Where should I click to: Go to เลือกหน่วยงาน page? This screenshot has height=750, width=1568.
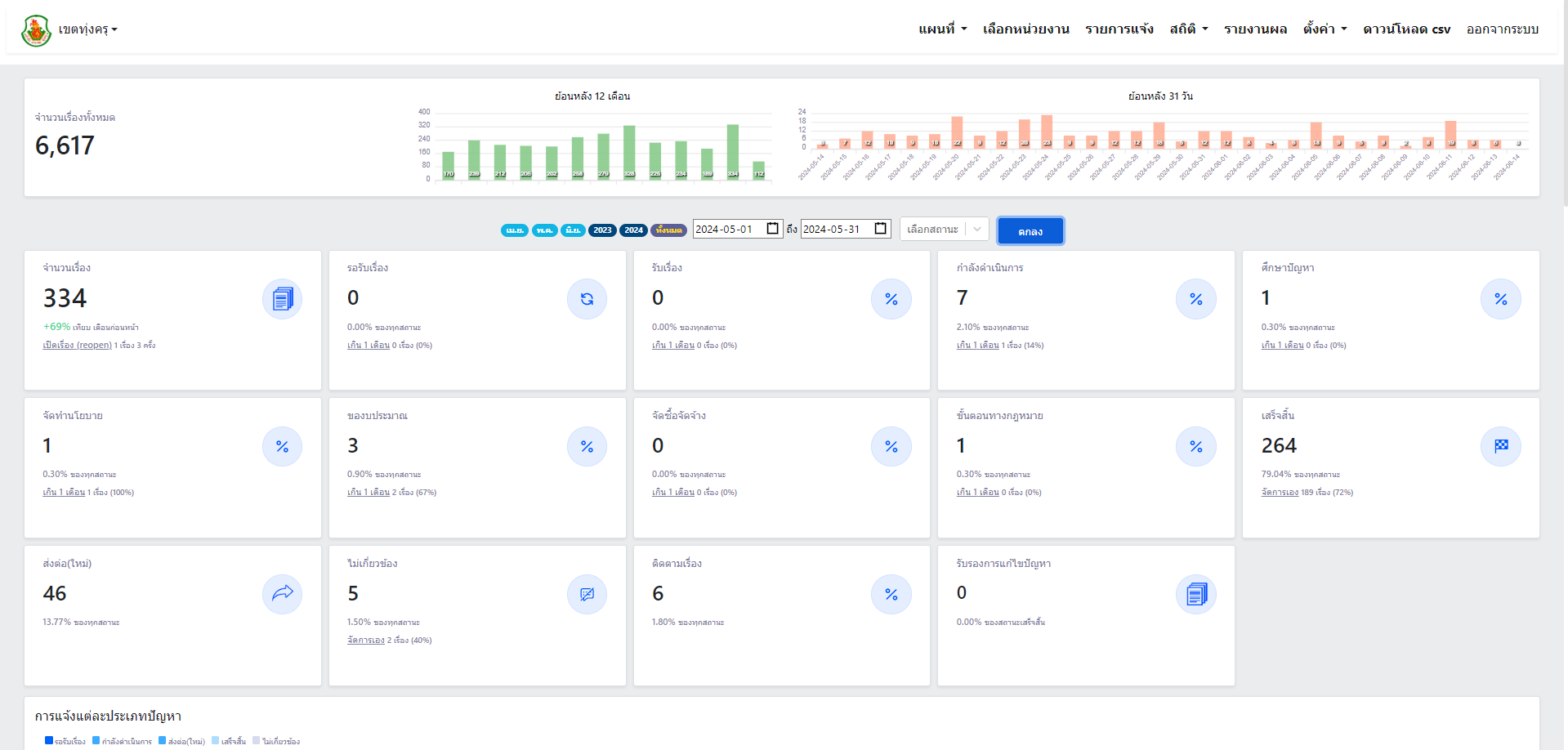click(x=1025, y=29)
